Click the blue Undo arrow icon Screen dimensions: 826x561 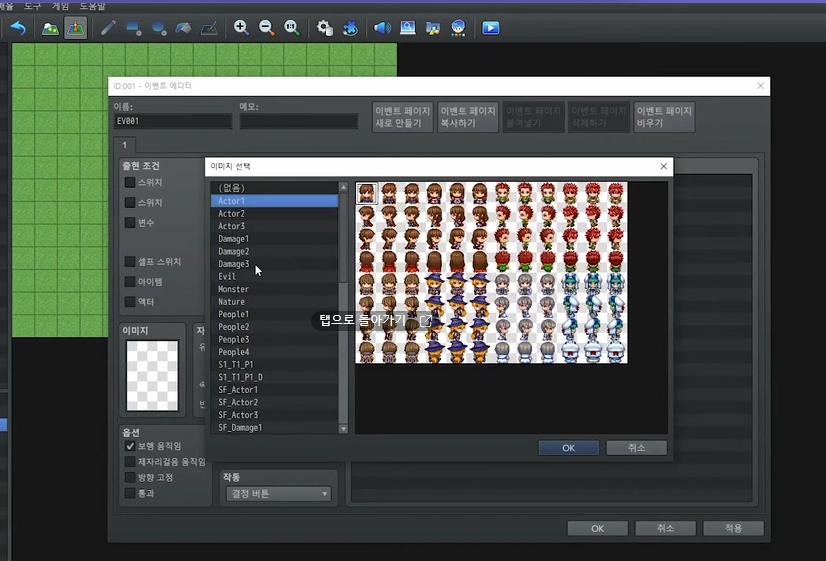click(x=18, y=28)
